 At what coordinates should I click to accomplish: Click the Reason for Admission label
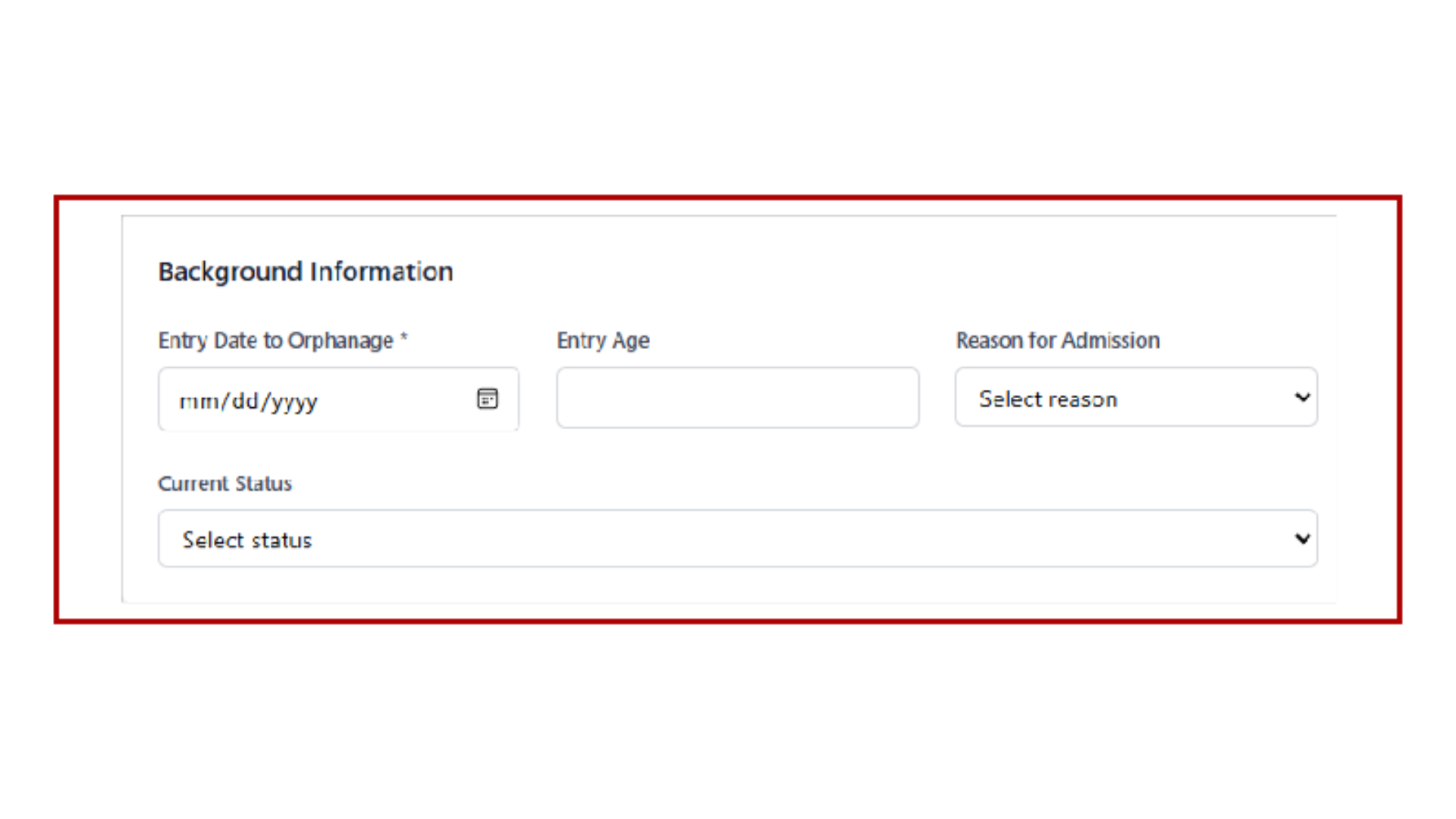(1057, 340)
